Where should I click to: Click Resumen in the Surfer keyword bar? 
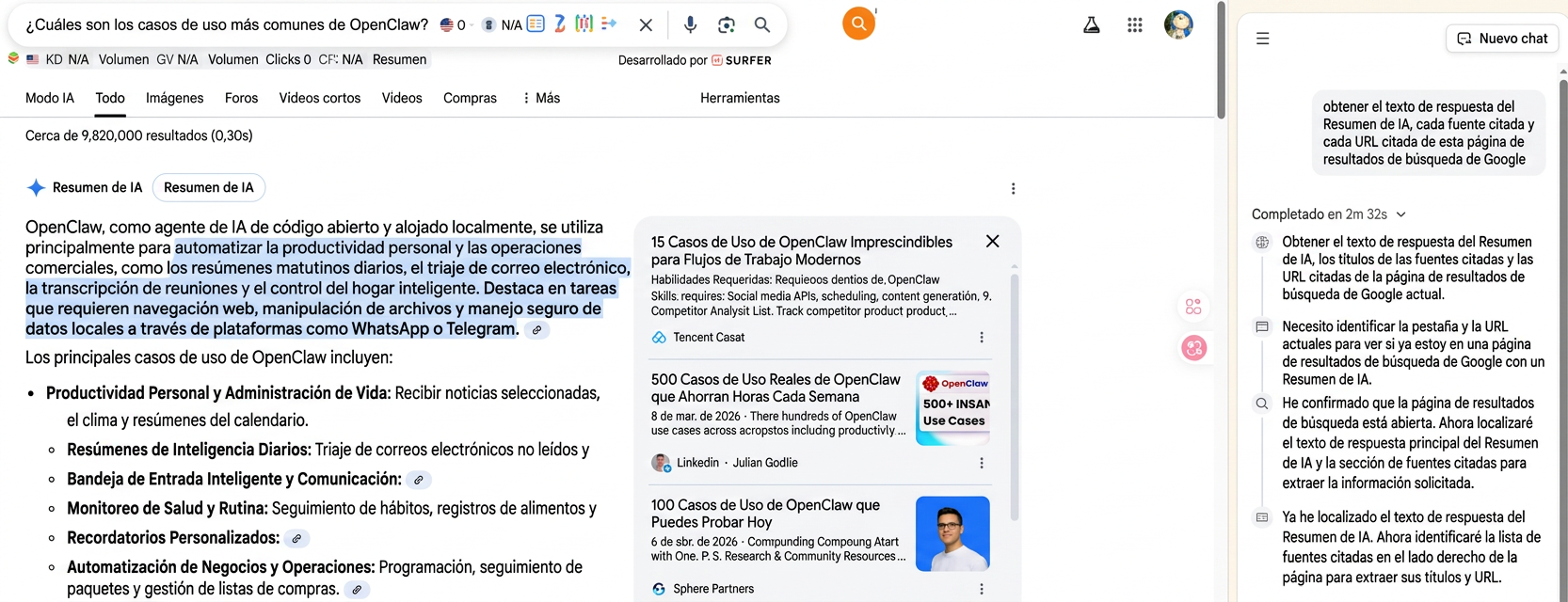[x=399, y=59]
